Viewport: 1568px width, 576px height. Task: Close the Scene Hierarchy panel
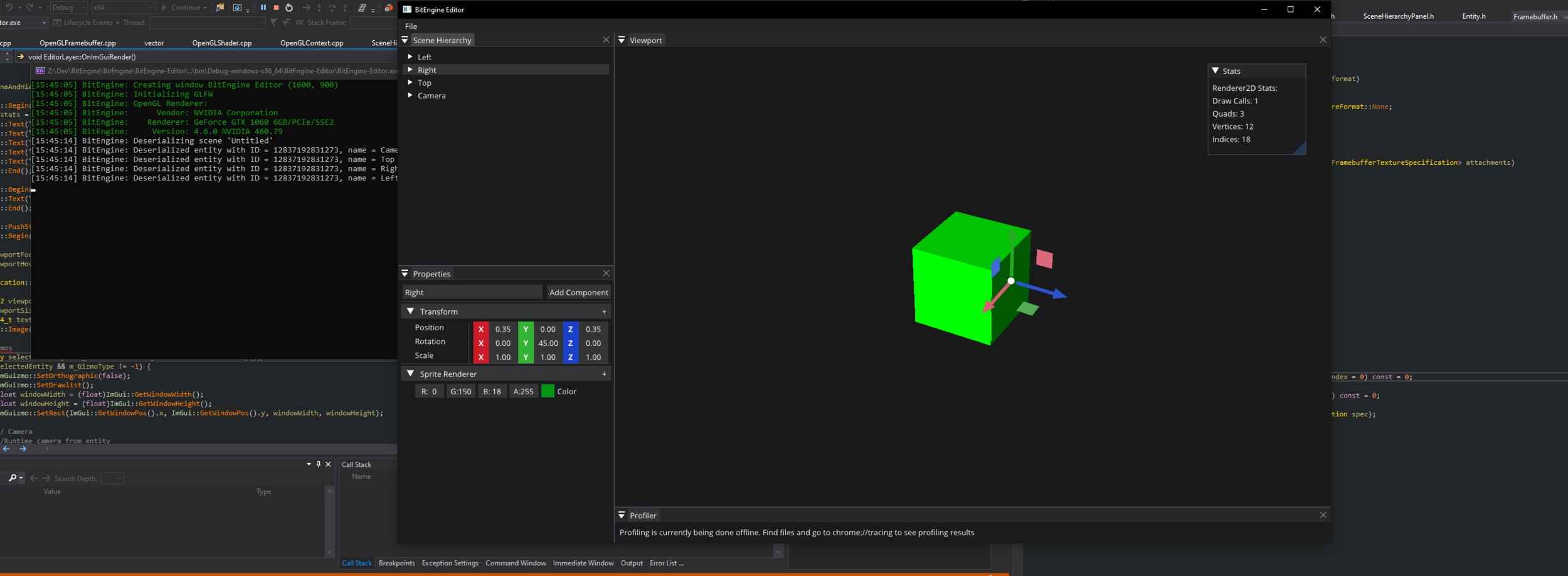tap(606, 39)
